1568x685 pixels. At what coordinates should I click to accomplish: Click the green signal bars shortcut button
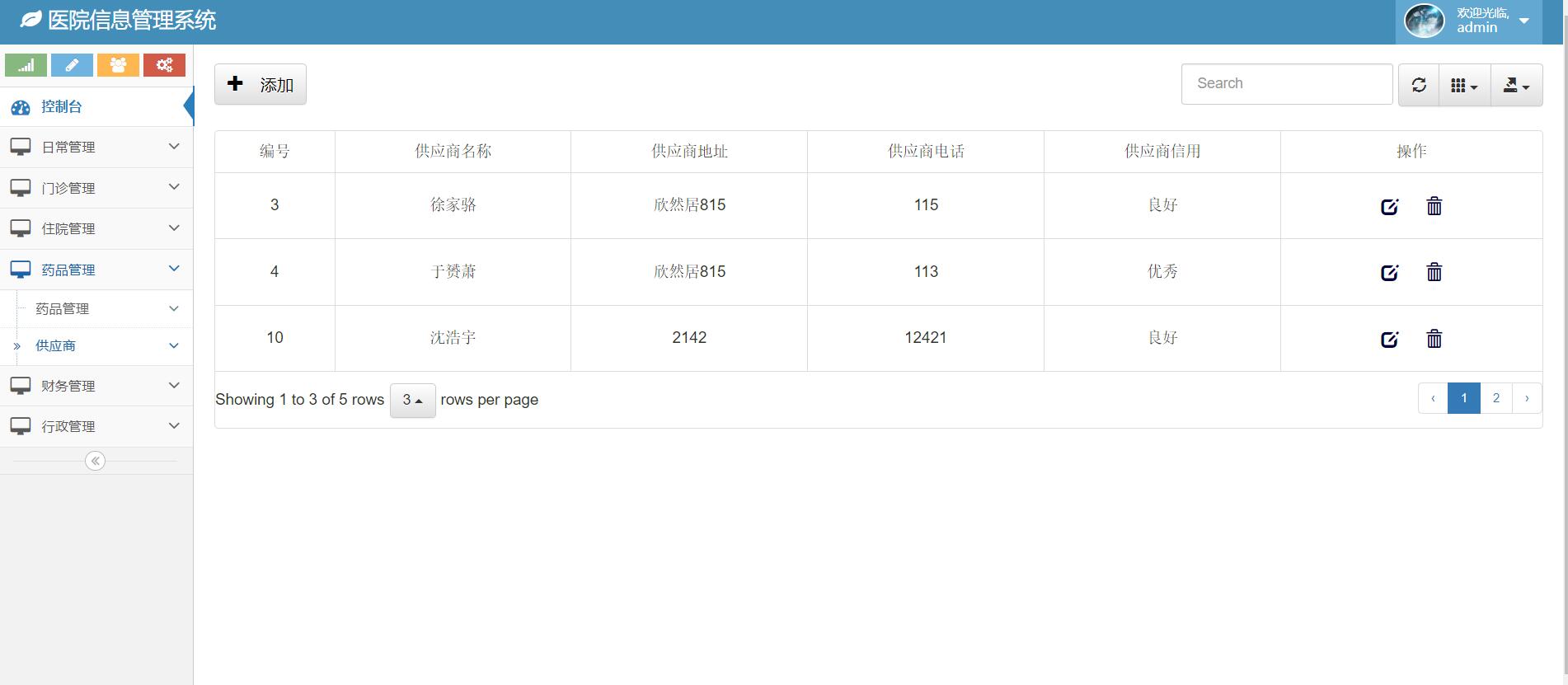coord(26,65)
